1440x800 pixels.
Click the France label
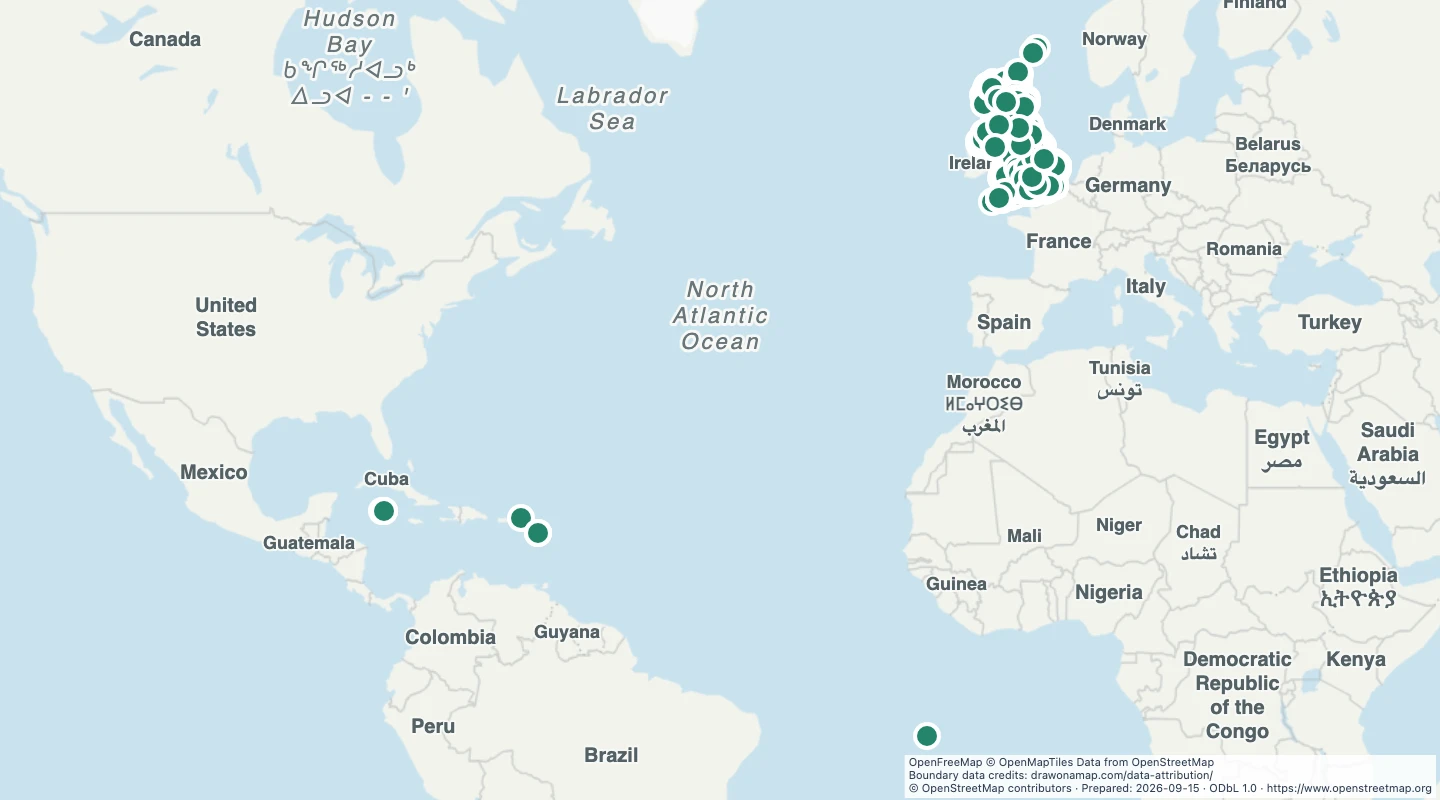pyautogui.click(x=1059, y=241)
